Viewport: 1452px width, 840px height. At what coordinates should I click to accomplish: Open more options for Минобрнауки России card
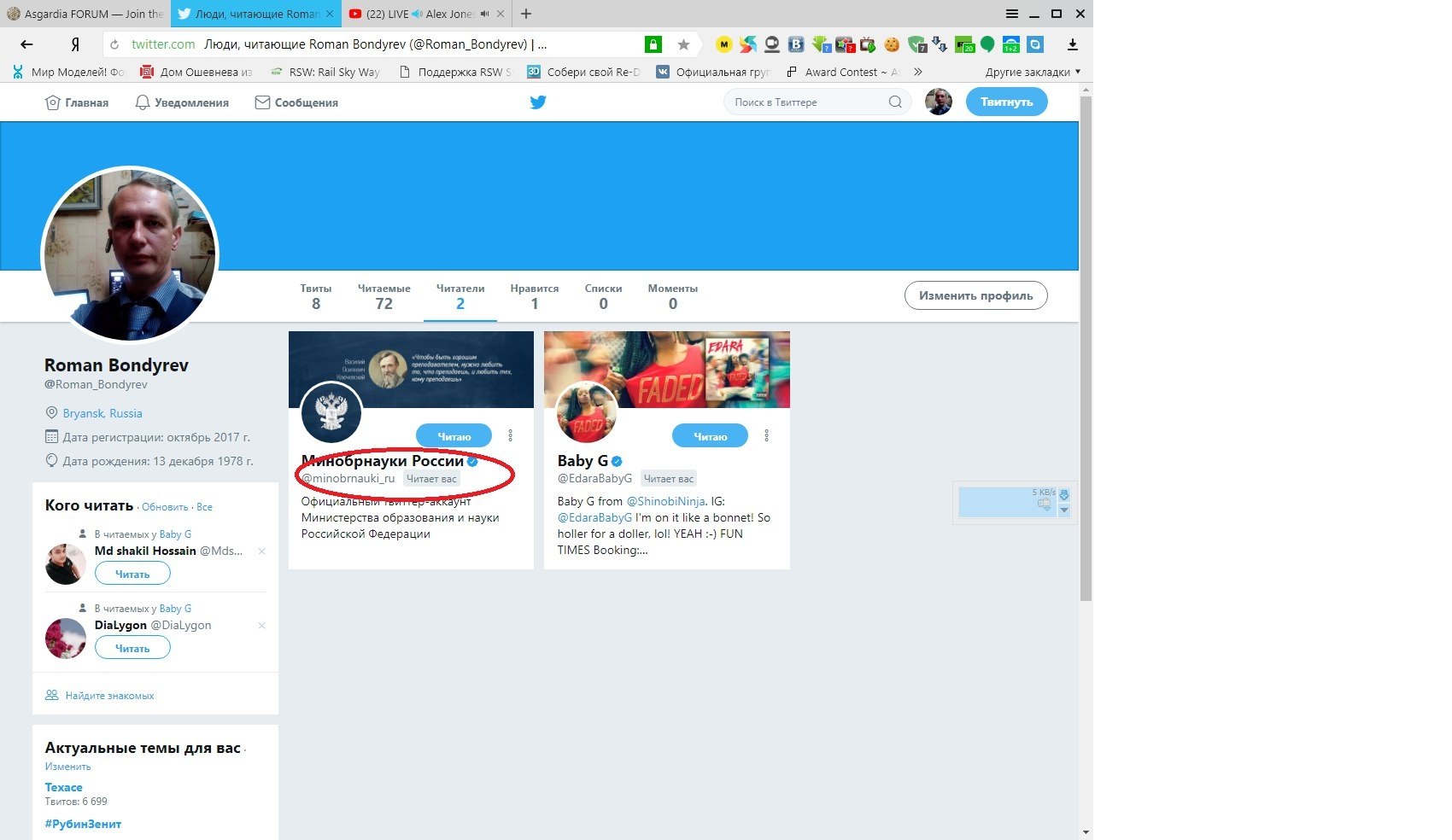[x=511, y=435]
